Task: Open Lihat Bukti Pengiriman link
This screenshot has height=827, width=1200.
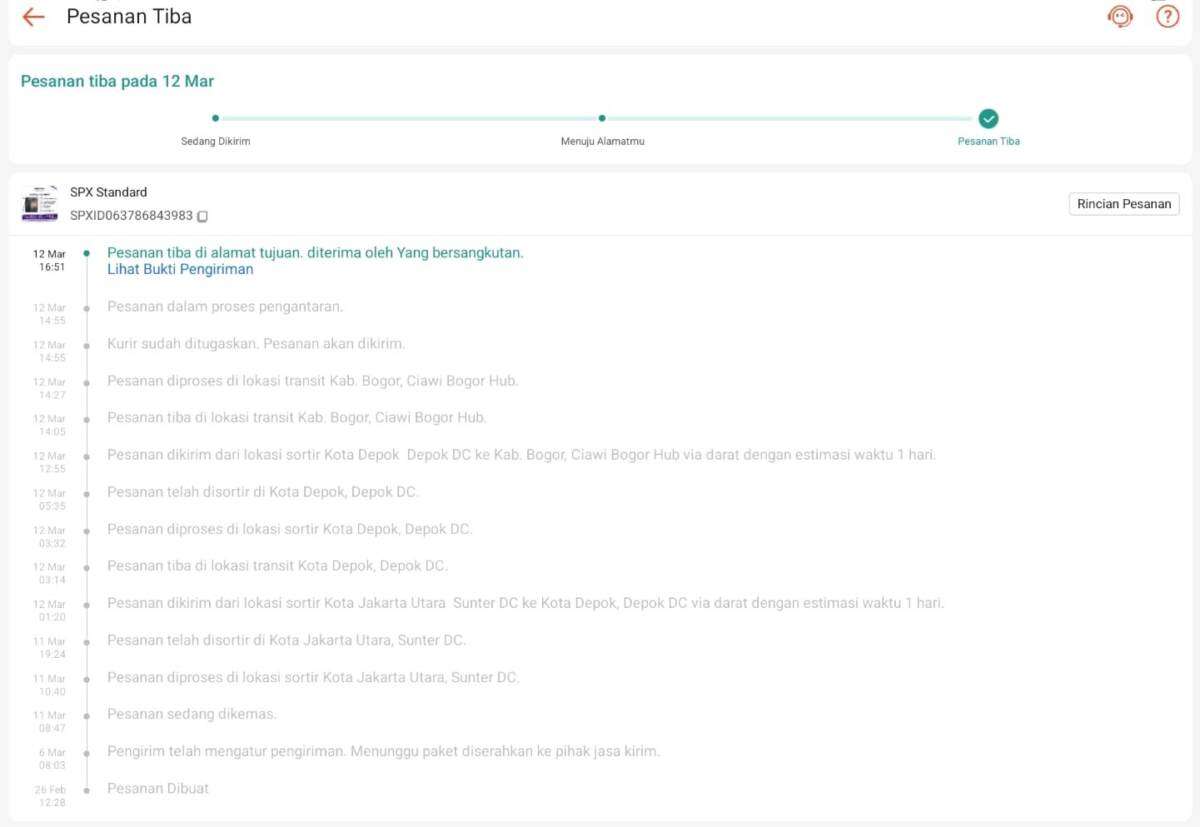Action: click(x=180, y=269)
